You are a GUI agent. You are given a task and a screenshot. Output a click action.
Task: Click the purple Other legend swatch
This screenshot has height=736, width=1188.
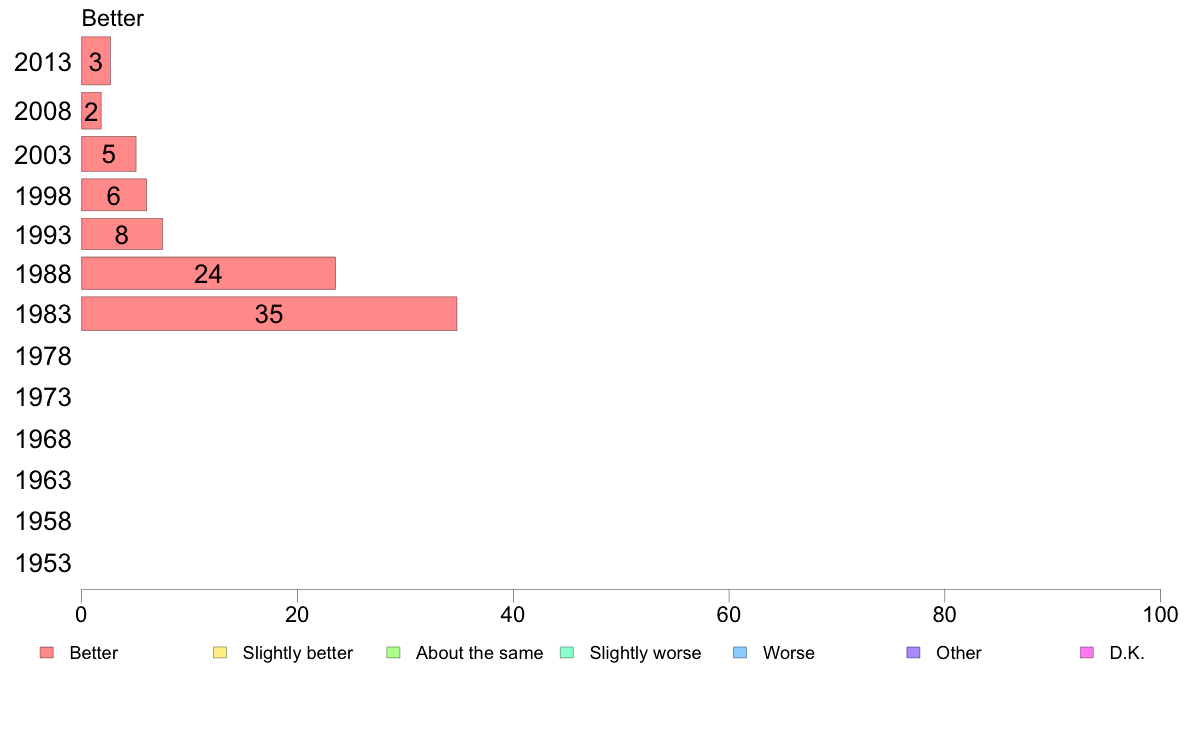(x=914, y=653)
